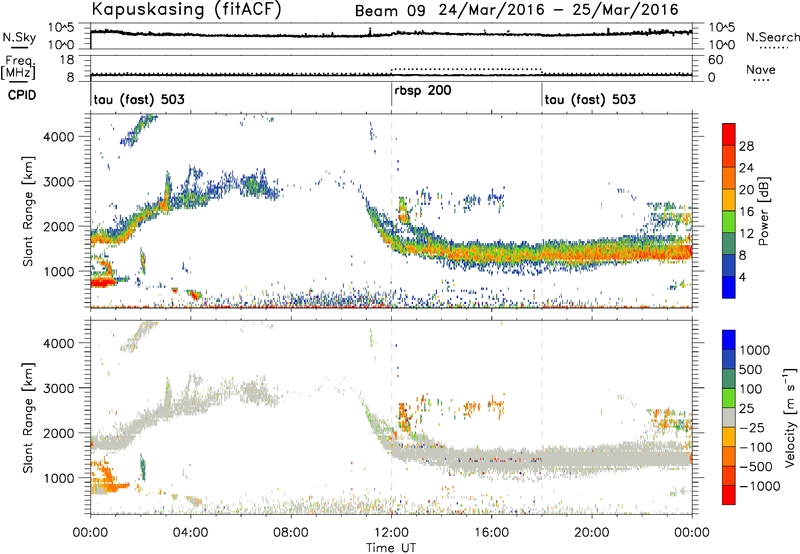Click the 'Time UT' axis title

point(391,548)
